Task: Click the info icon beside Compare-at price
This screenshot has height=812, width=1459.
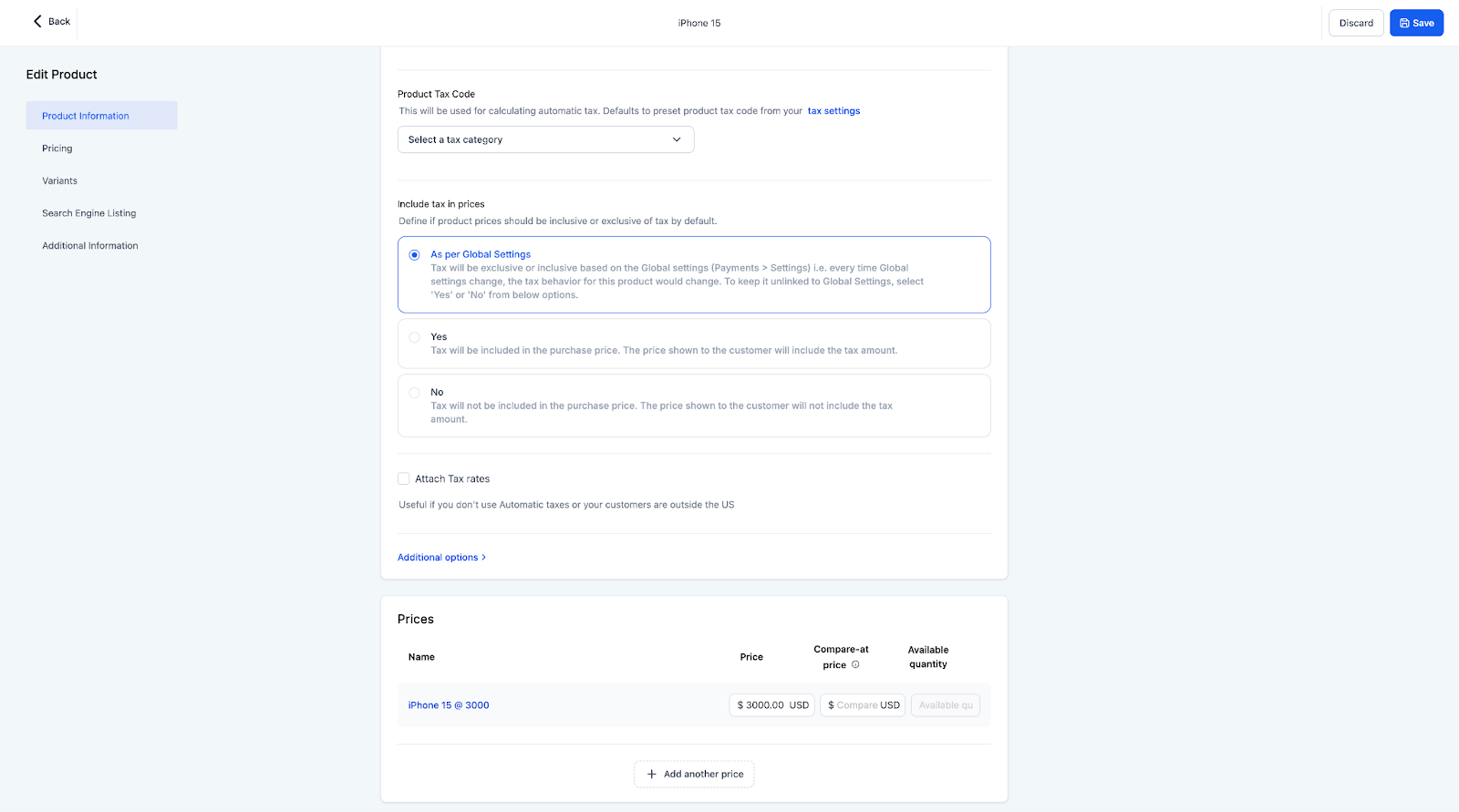Action: (855, 664)
